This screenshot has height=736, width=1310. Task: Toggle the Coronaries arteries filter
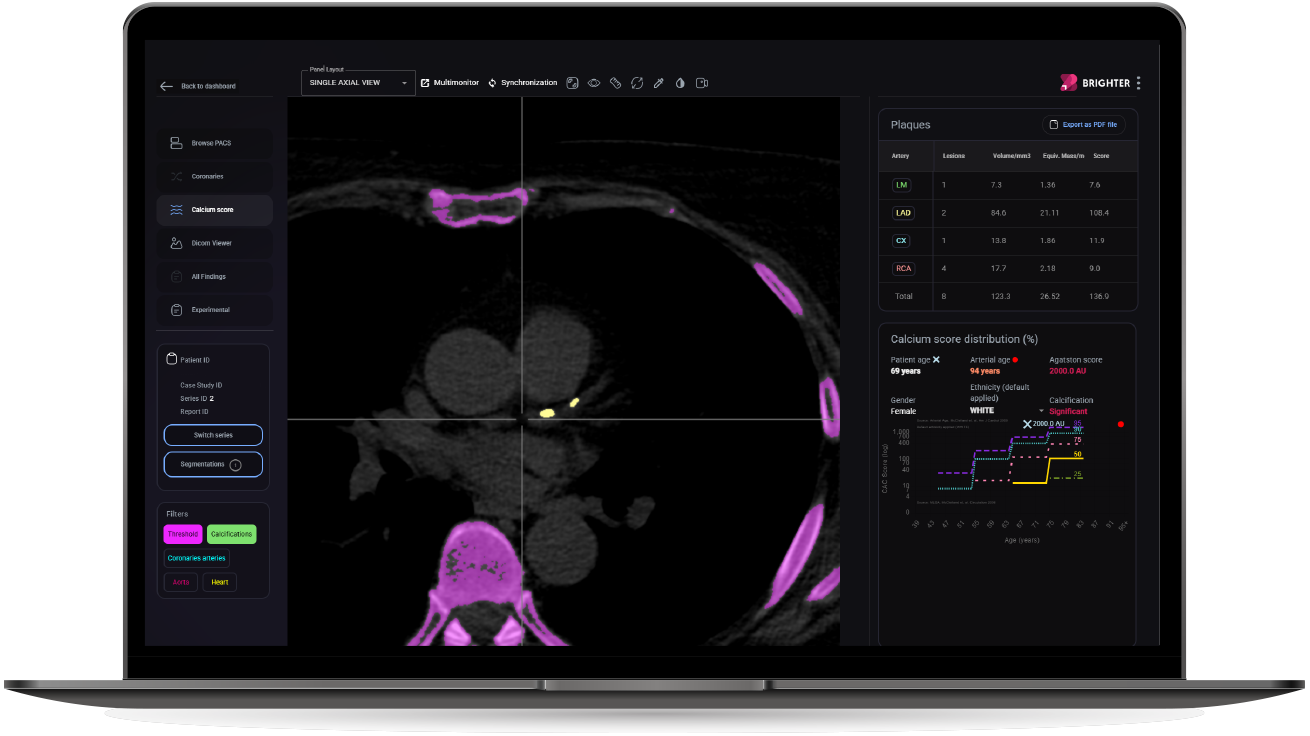[x=197, y=558]
